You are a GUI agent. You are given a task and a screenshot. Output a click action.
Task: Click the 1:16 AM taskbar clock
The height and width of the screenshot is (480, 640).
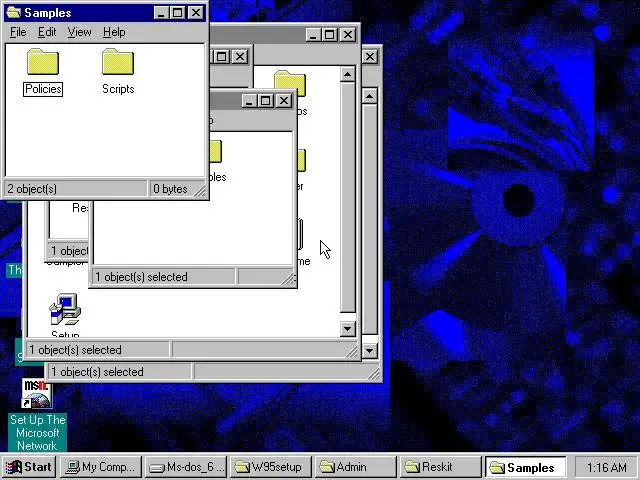[607, 467]
